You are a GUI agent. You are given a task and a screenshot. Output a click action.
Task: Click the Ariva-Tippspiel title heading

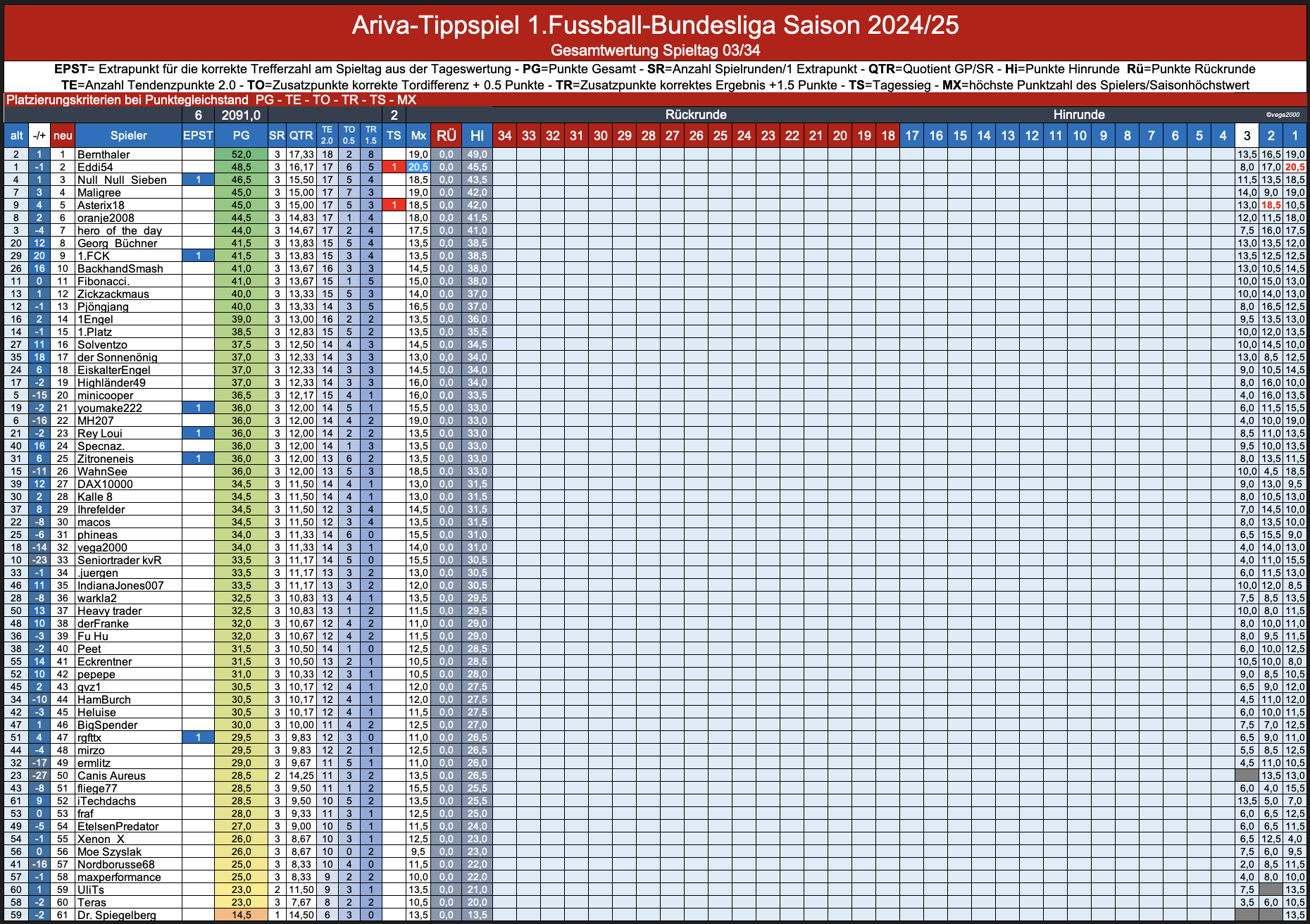click(x=655, y=25)
